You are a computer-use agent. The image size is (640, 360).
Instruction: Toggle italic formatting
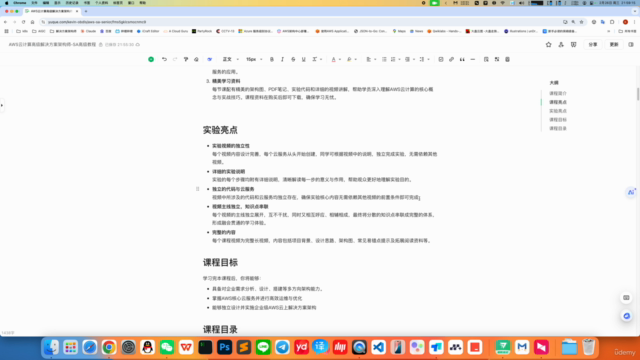click(x=282, y=59)
